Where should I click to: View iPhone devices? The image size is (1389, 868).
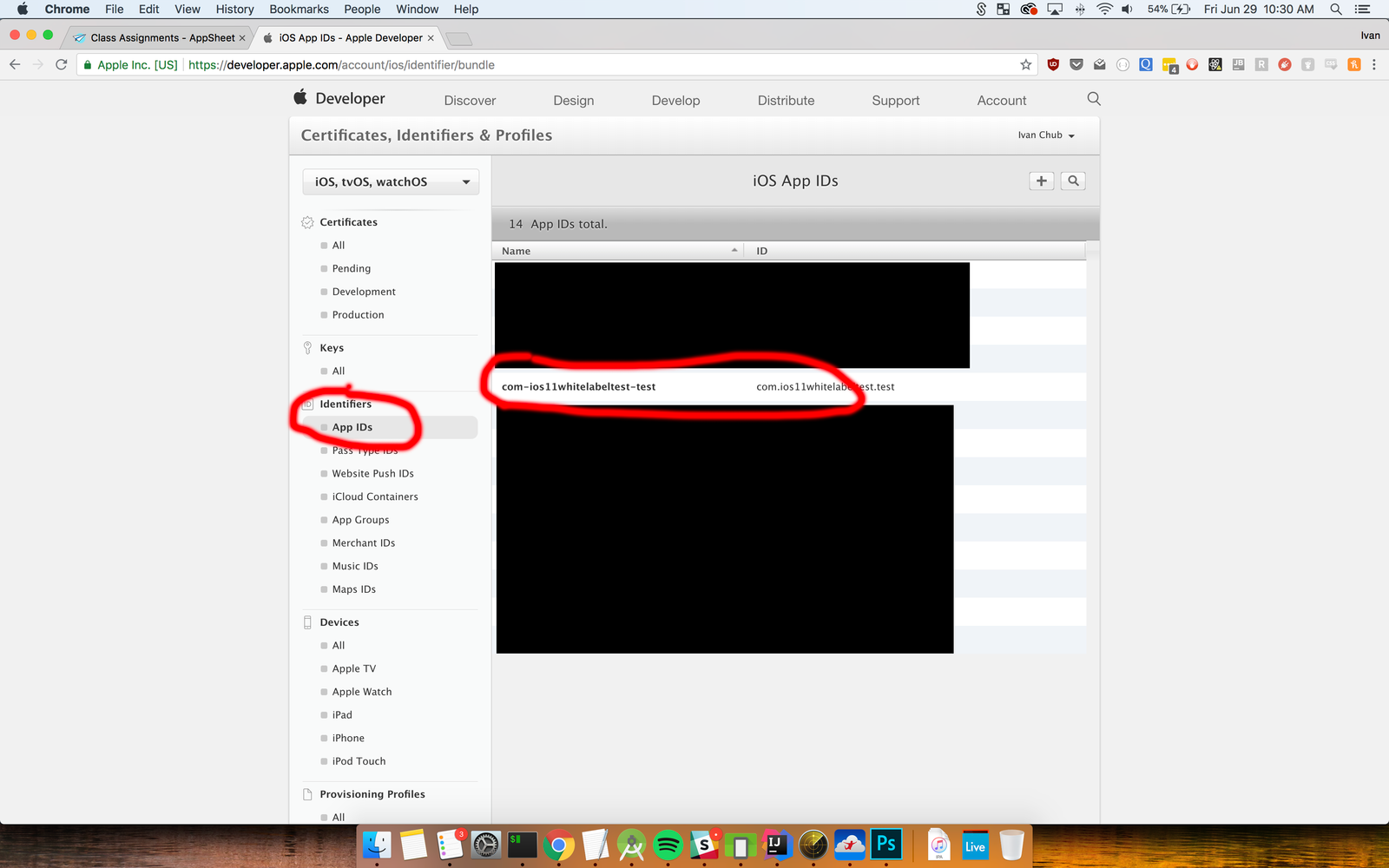click(x=348, y=738)
